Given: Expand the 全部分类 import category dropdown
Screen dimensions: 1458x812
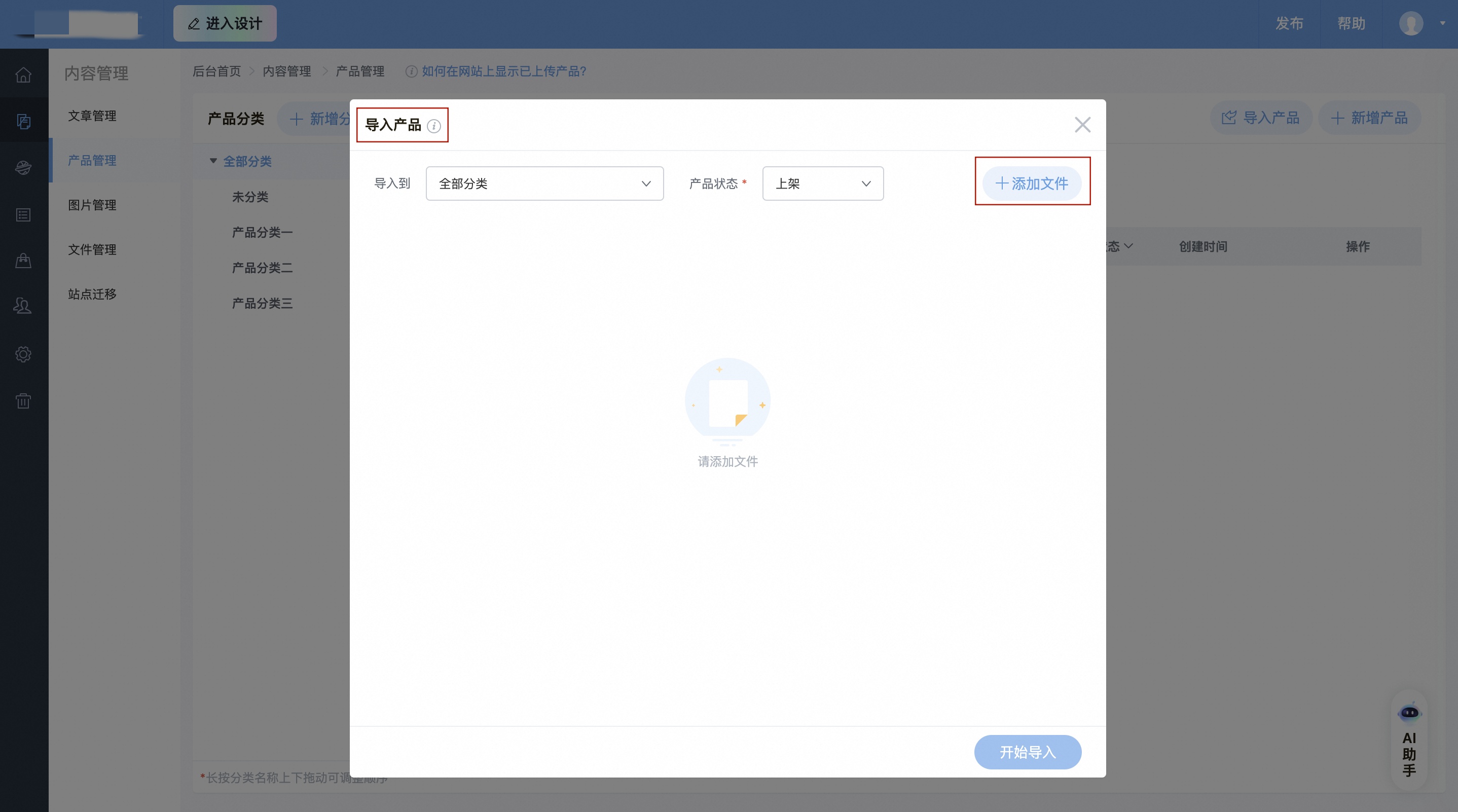Looking at the screenshot, I should coord(544,183).
